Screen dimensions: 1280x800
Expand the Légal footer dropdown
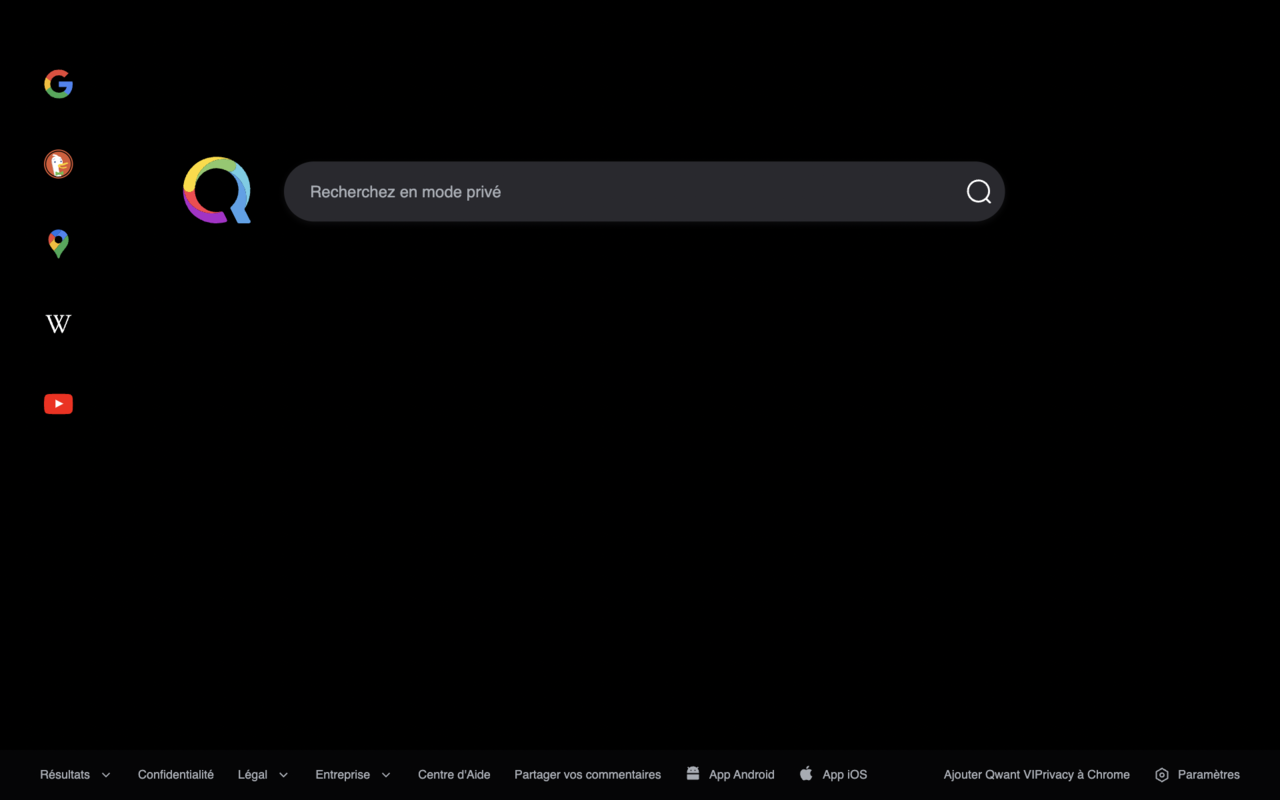(263, 775)
